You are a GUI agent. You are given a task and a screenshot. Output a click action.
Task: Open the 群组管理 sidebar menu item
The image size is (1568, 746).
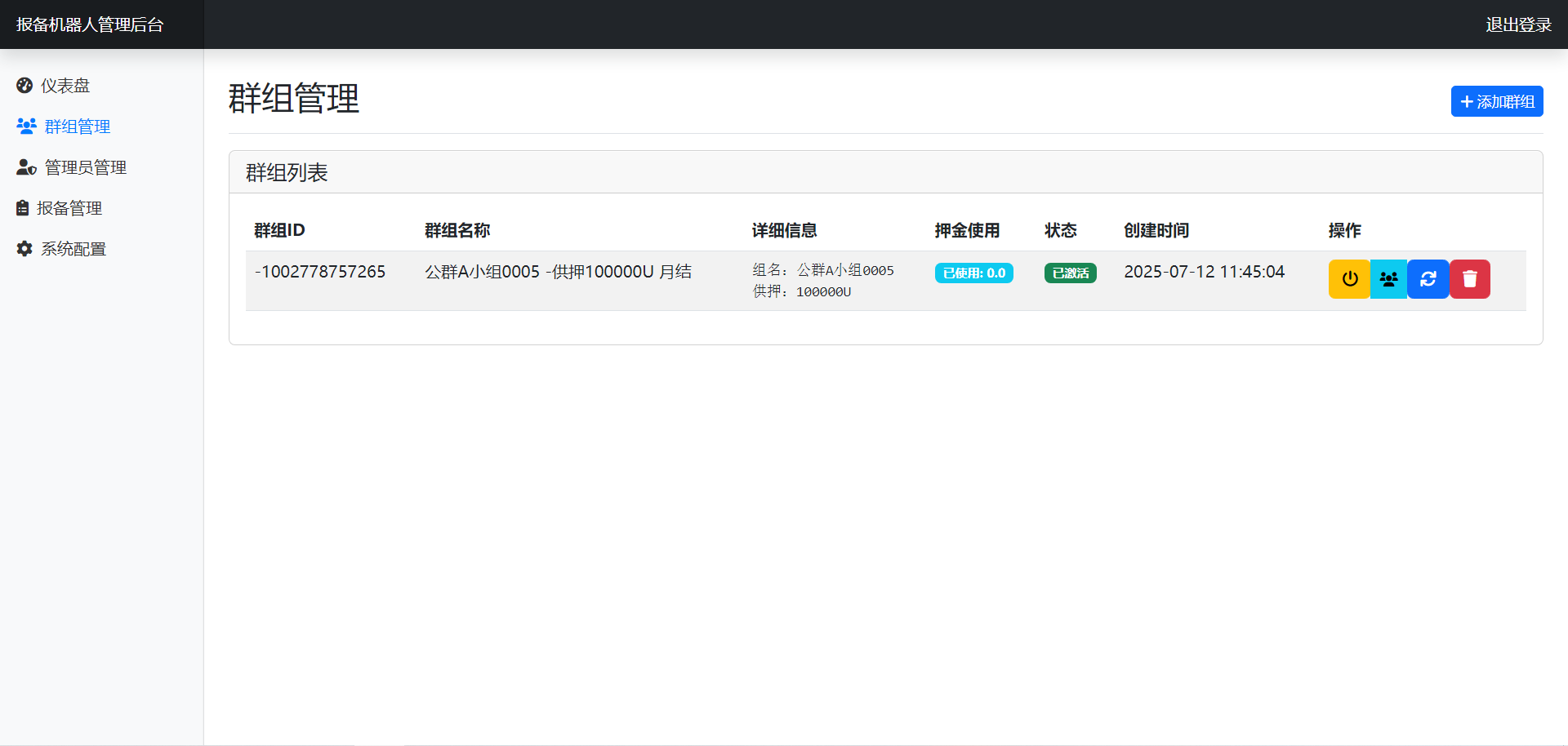[77, 127]
